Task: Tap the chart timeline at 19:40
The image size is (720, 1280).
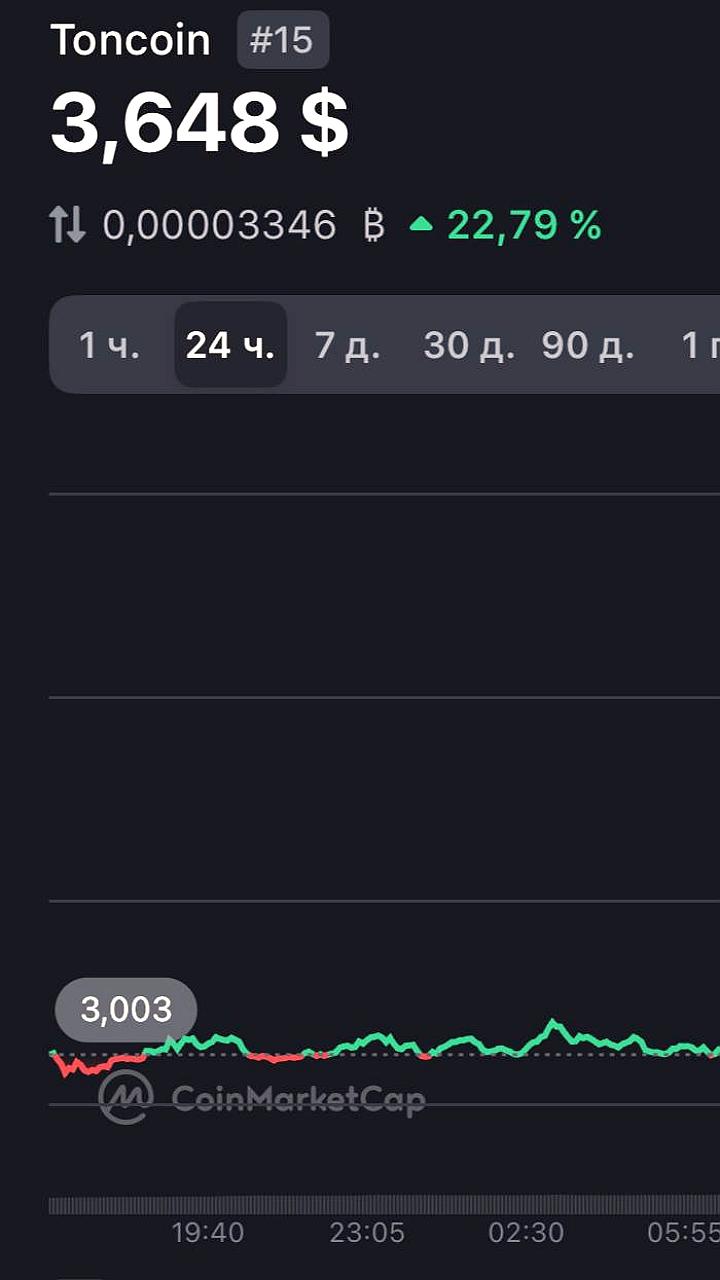Action: tap(207, 1233)
